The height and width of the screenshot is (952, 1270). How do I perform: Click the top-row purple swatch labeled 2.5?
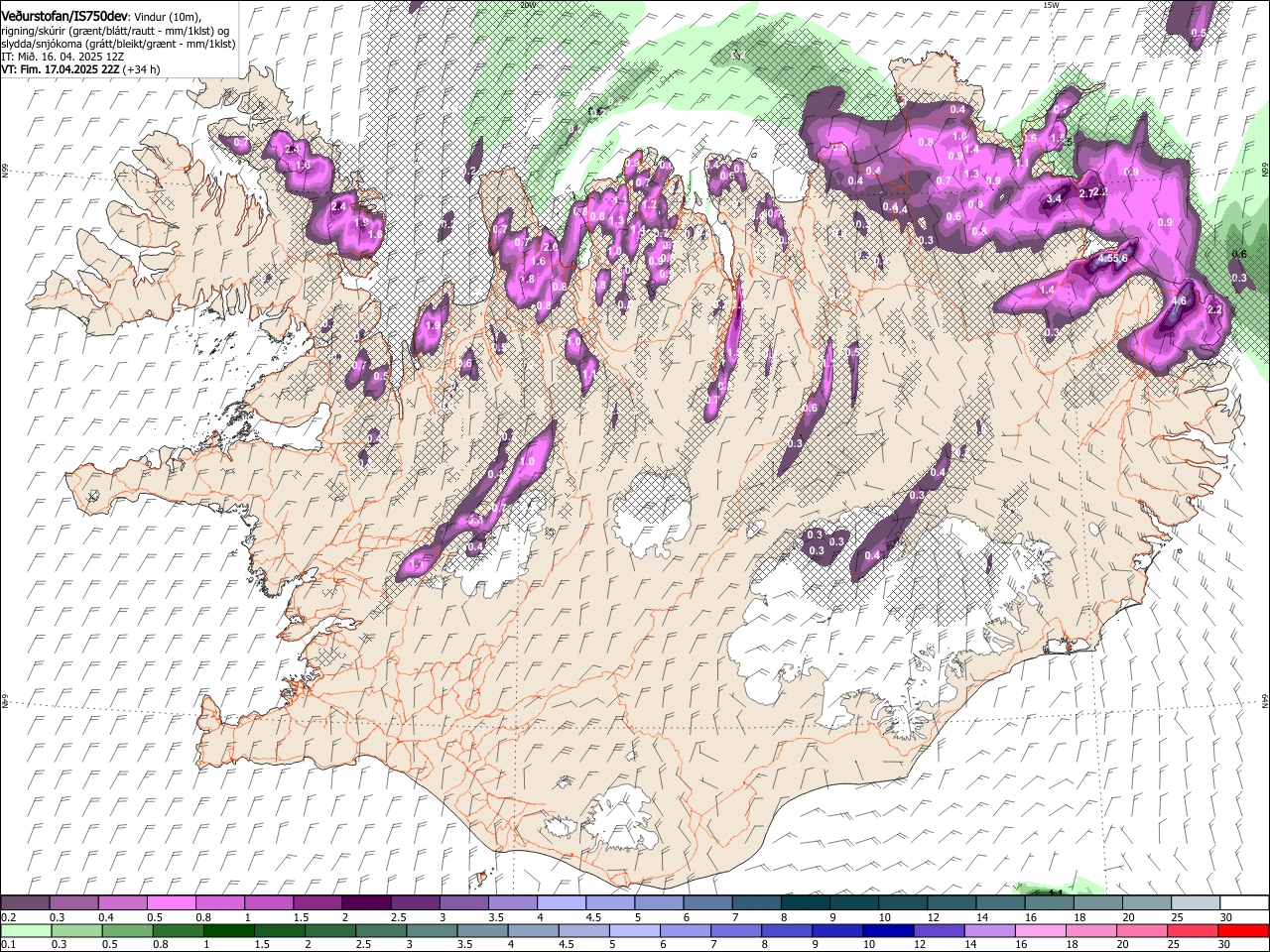pos(415,903)
